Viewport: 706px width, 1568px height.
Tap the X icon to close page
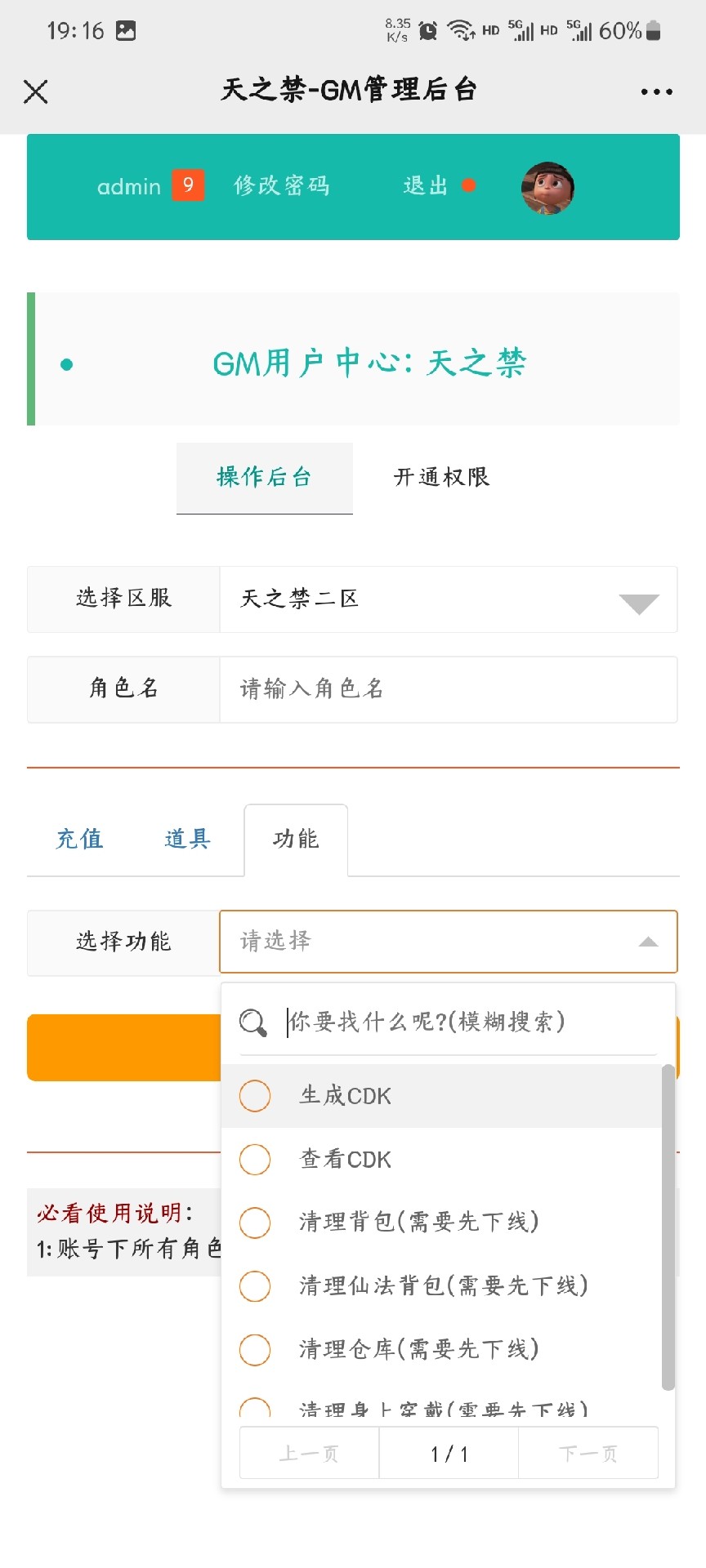36,91
